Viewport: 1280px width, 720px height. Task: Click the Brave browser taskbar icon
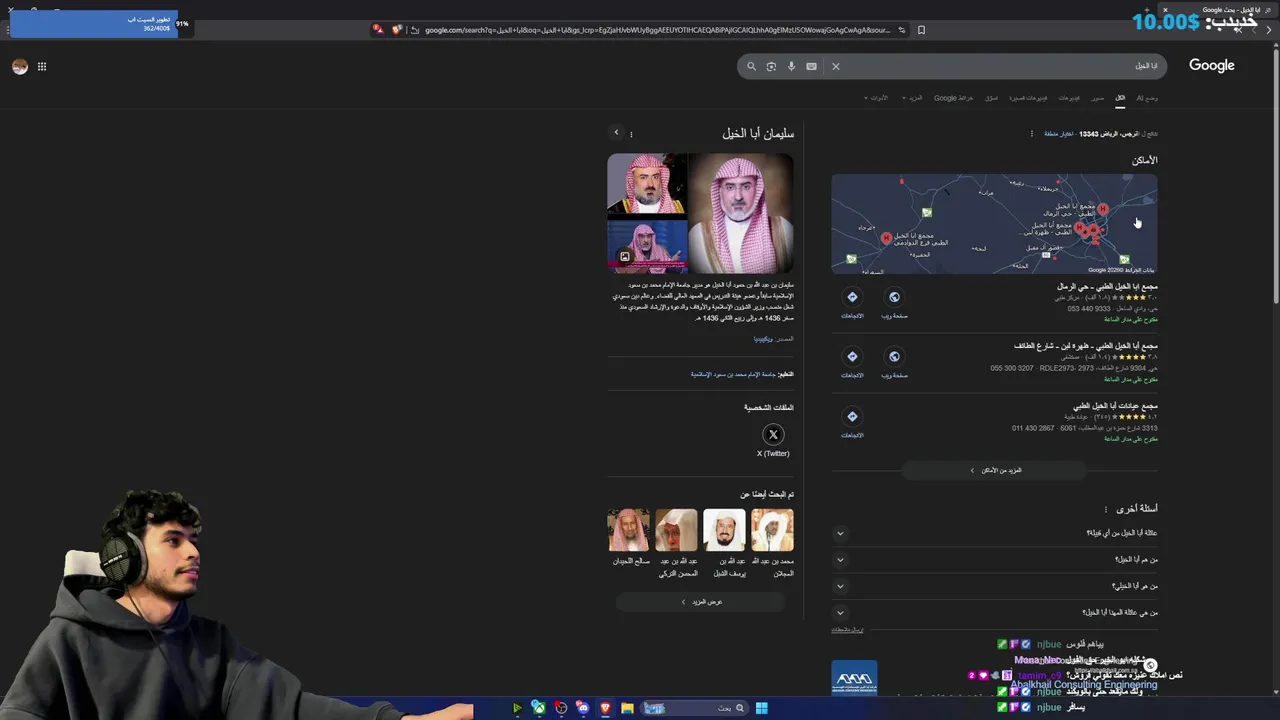605,708
